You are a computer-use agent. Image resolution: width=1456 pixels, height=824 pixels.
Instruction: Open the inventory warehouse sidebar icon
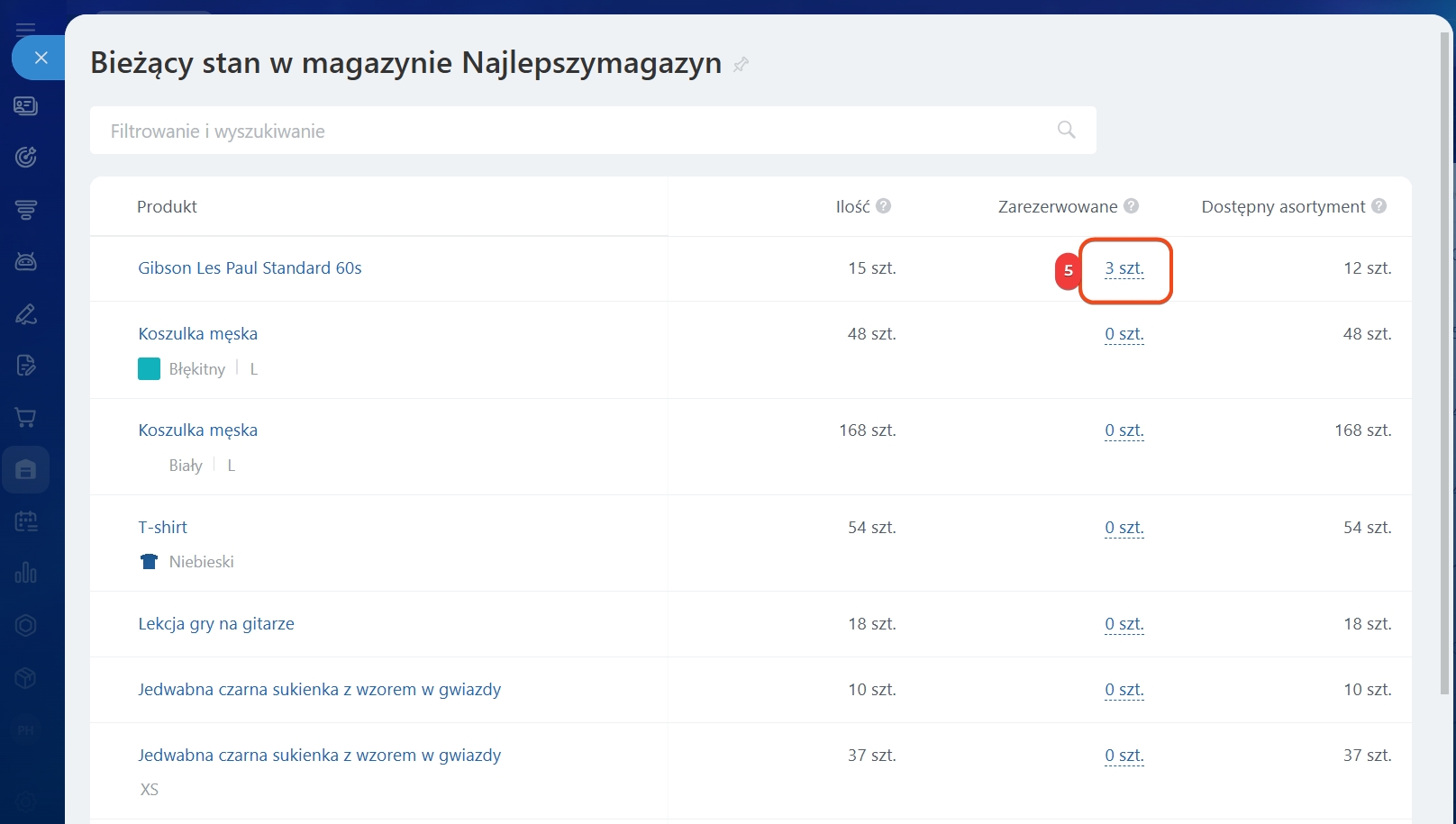[x=26, y=469]
